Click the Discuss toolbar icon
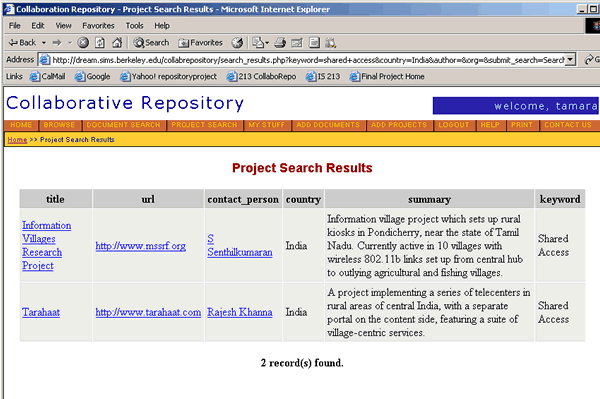600x399 pixels. coord(314,42)
